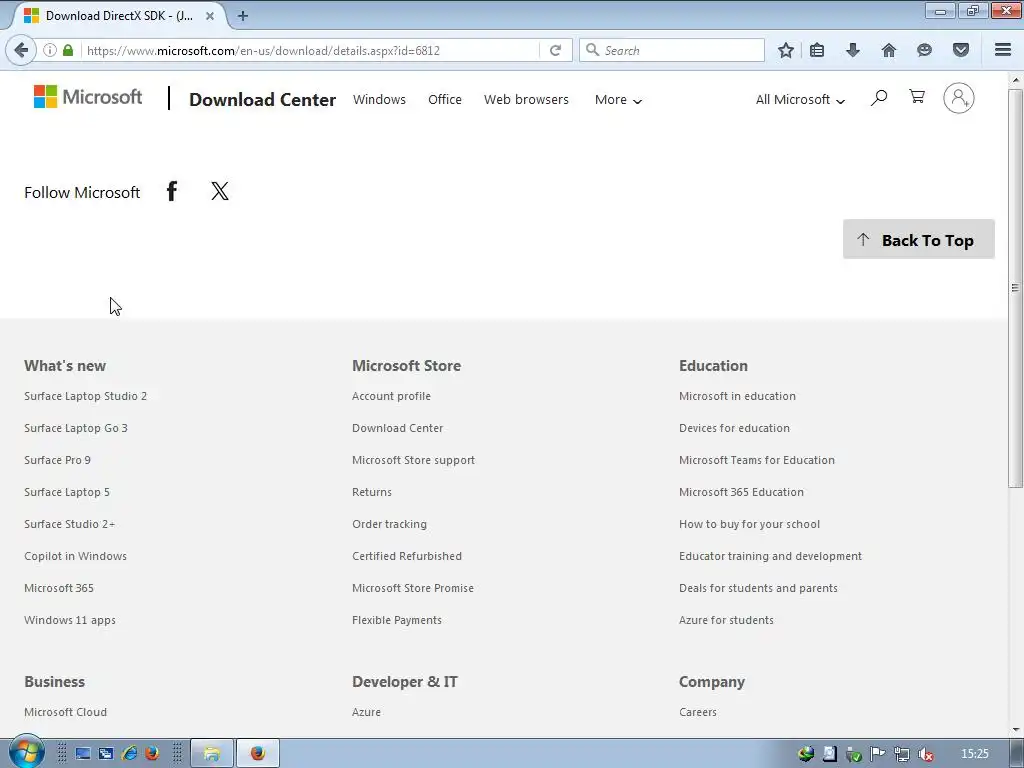Screen dimensions: 1024x768
Task: Open the Microsoft 365 Education link
Action: [x=741, y=492]
